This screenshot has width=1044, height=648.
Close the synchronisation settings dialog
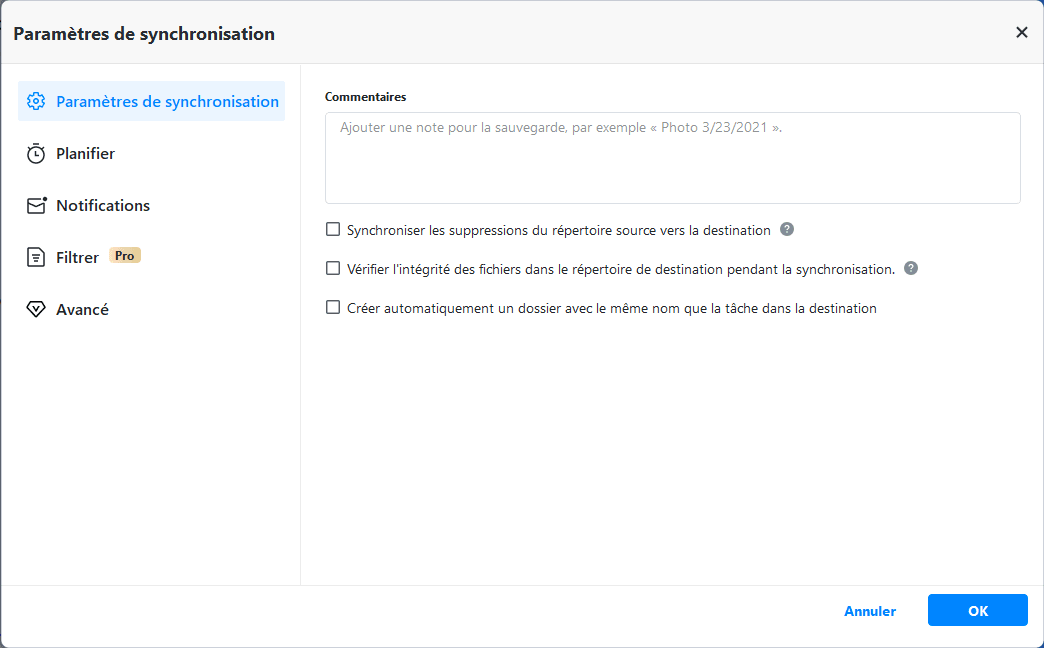[1021, 32]
